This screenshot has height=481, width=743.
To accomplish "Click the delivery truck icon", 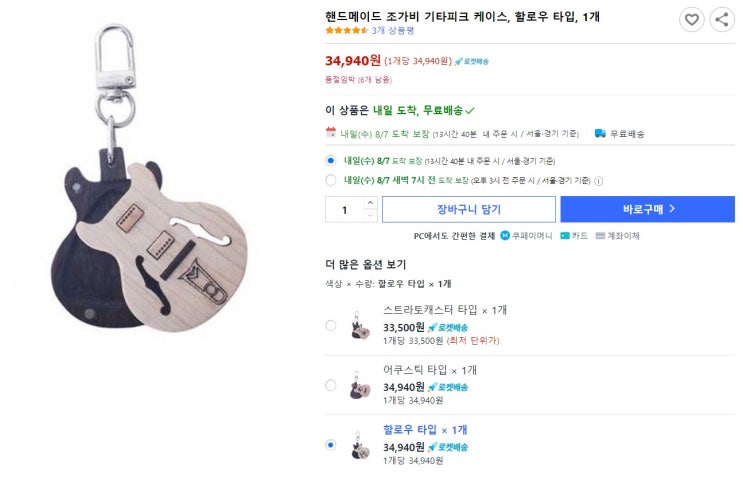I will (600, 133).
